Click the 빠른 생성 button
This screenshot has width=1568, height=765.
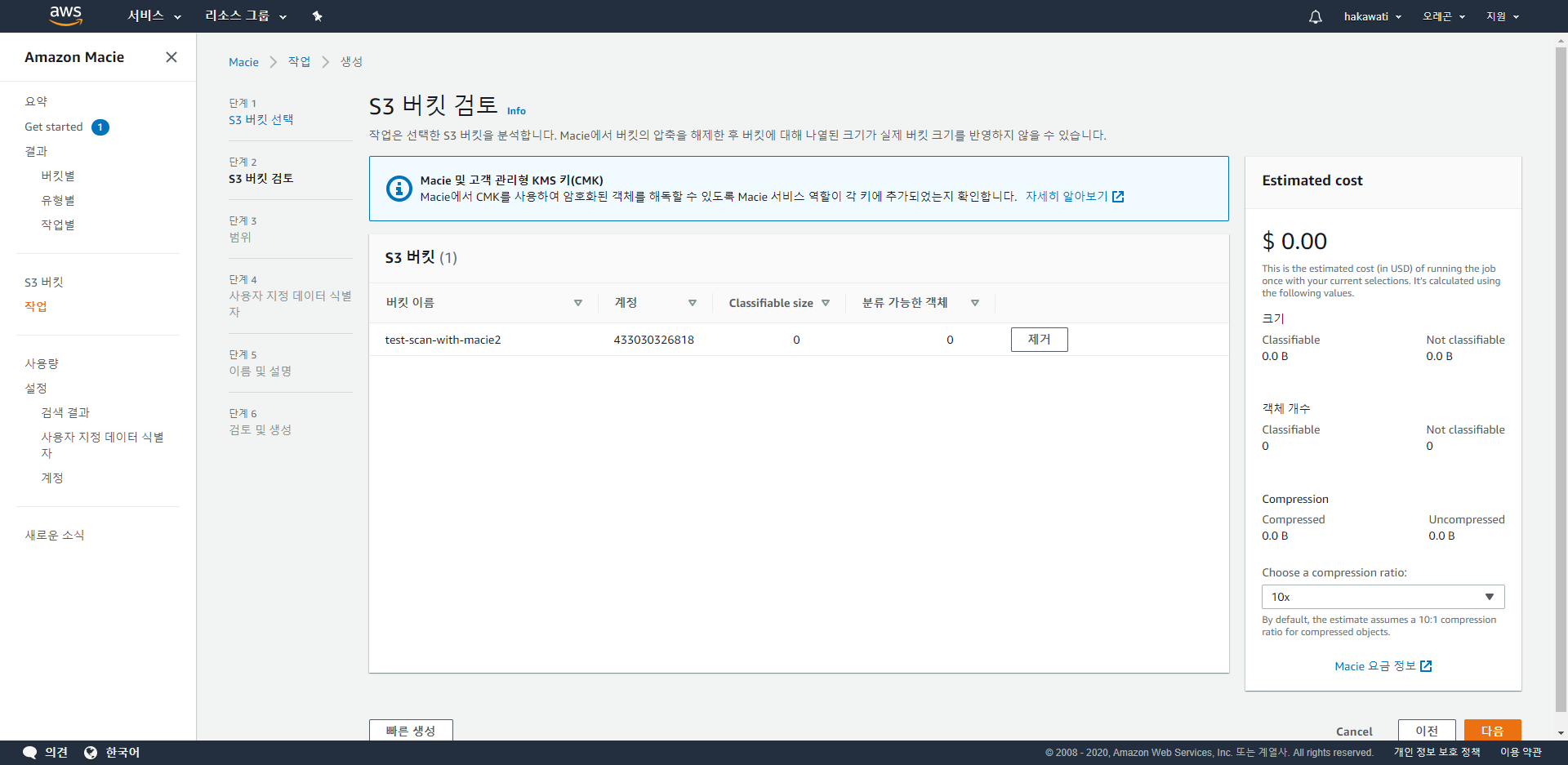tap(411, 730)
